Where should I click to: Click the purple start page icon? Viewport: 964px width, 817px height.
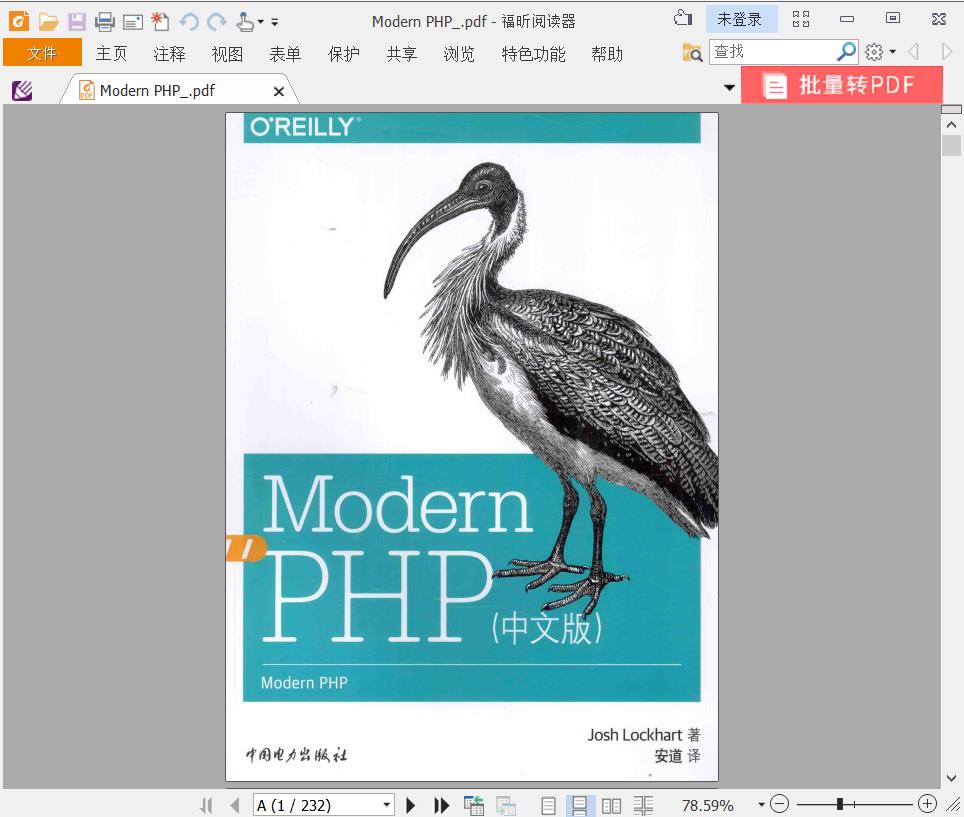[22, 91]
